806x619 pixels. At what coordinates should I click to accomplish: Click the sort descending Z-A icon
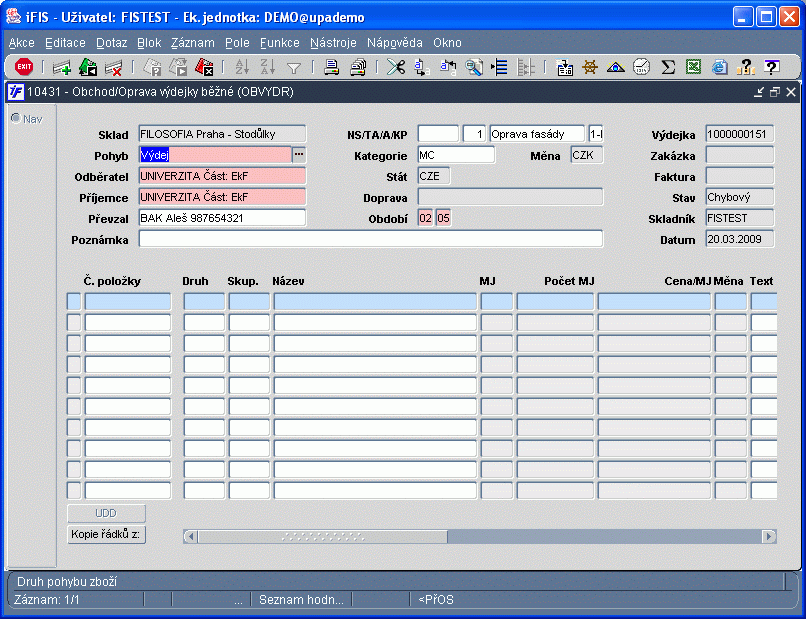(x=268, y=67)
